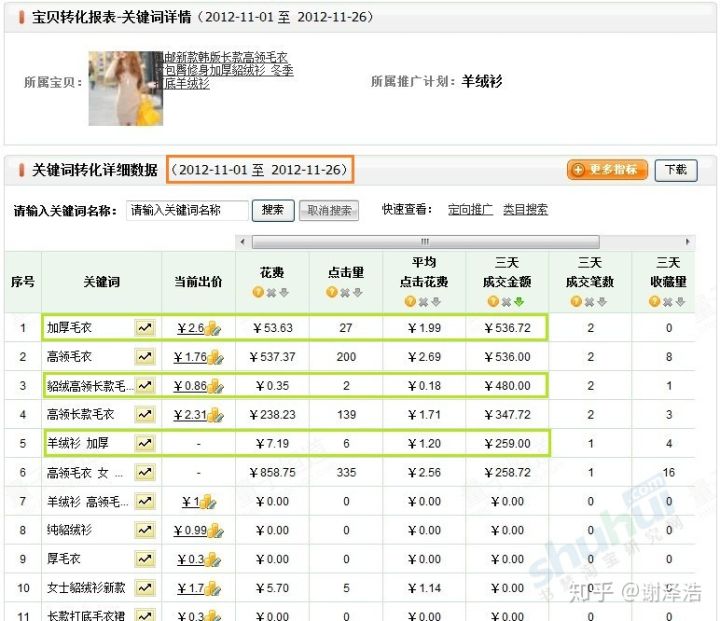Click trend chart icon for 高领毛衣 row

(145, 356)
